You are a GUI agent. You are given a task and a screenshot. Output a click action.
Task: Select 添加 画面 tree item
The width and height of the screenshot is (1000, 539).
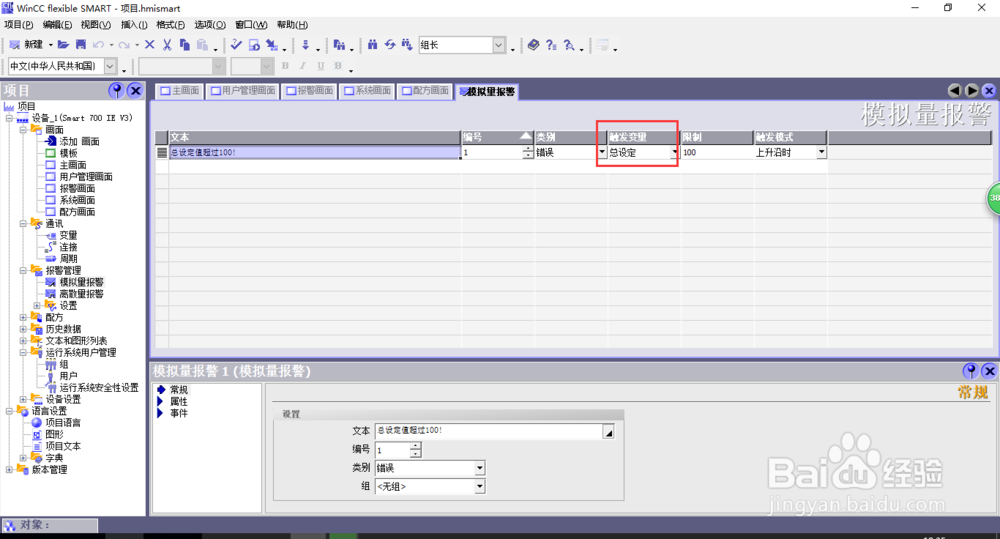click(x=79, y=142)
